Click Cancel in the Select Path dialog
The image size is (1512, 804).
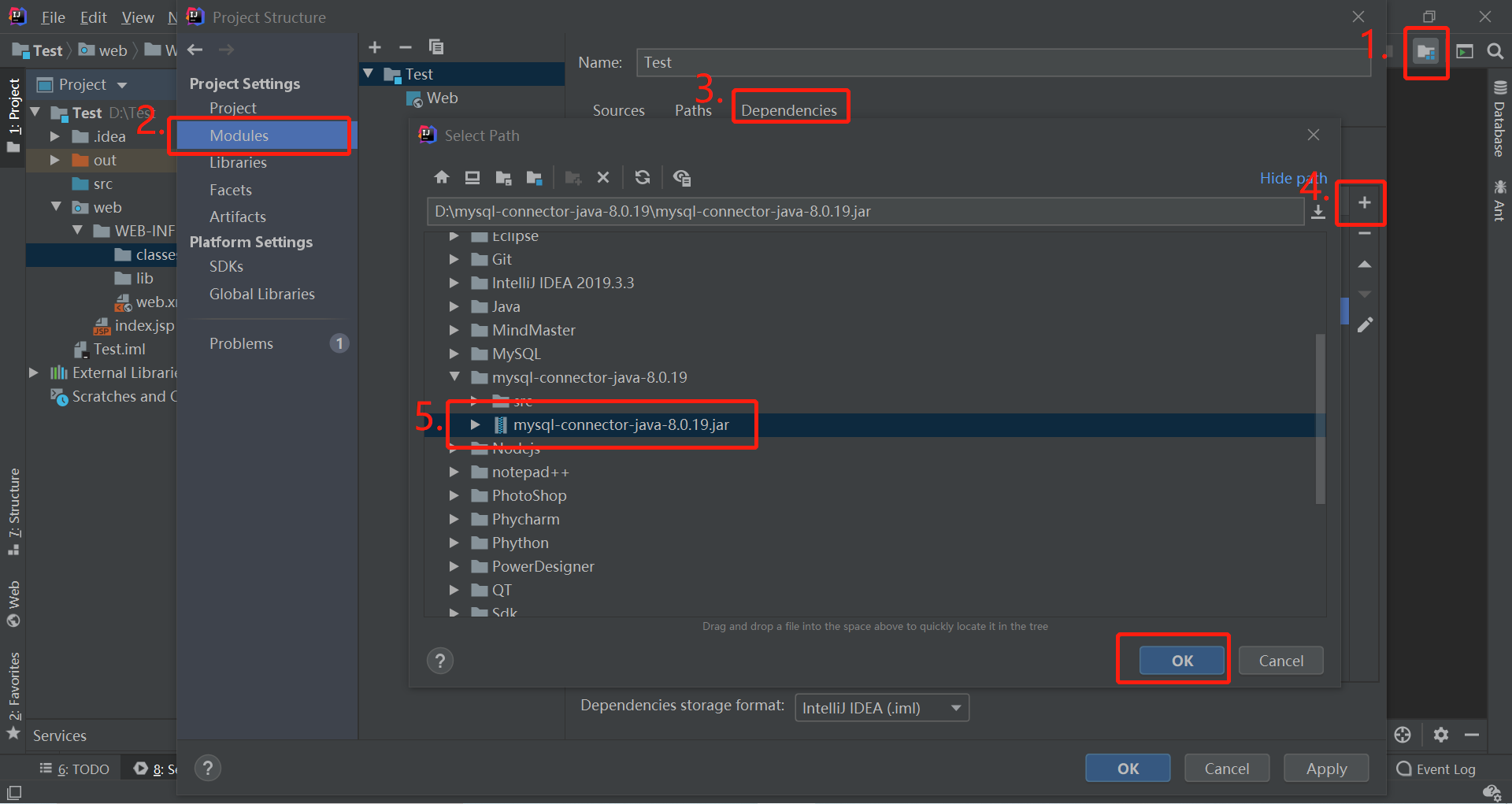[x=1280, y=661]
